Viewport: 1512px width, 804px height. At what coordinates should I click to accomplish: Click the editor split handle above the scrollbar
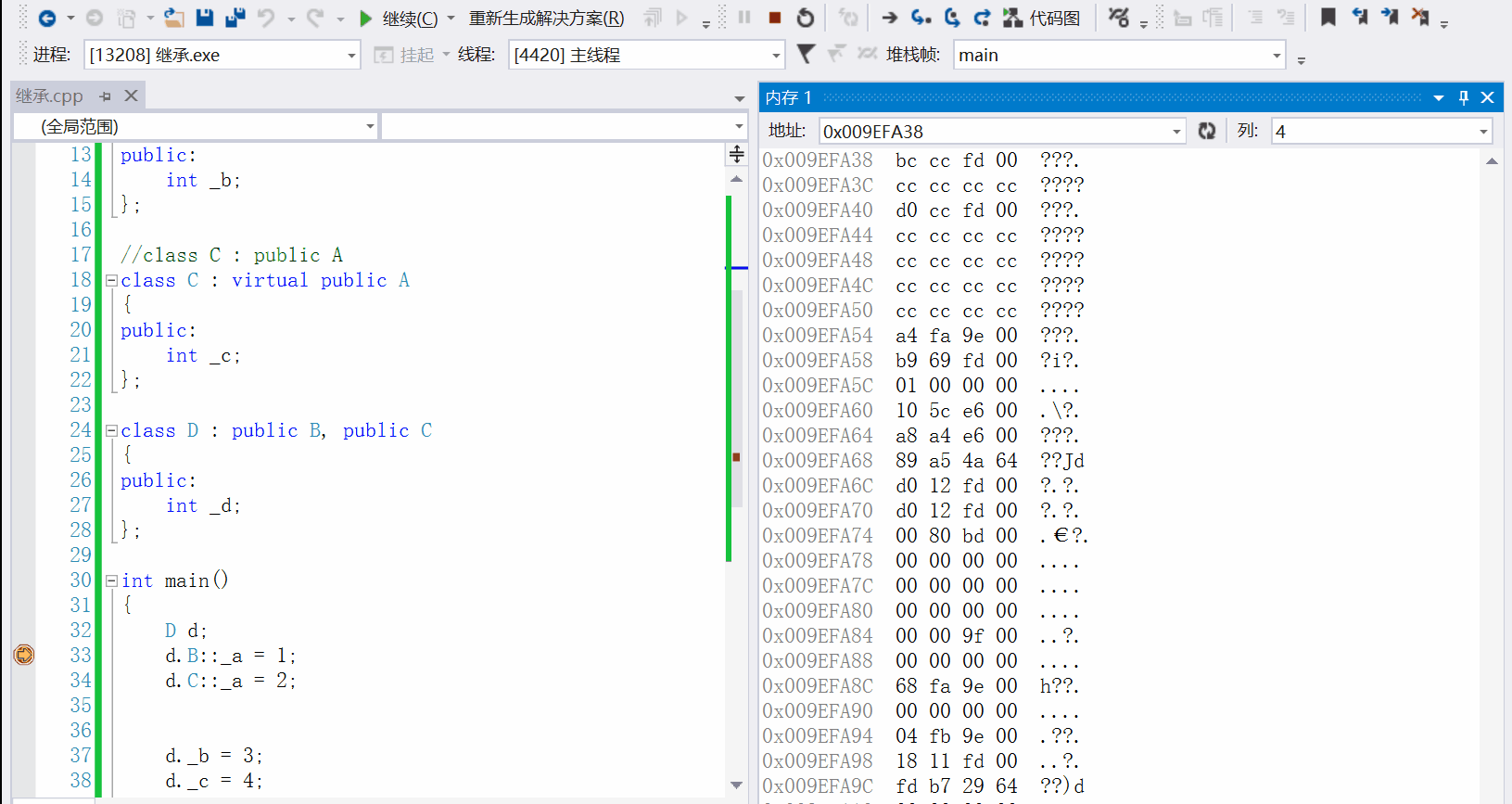[737, 154]
